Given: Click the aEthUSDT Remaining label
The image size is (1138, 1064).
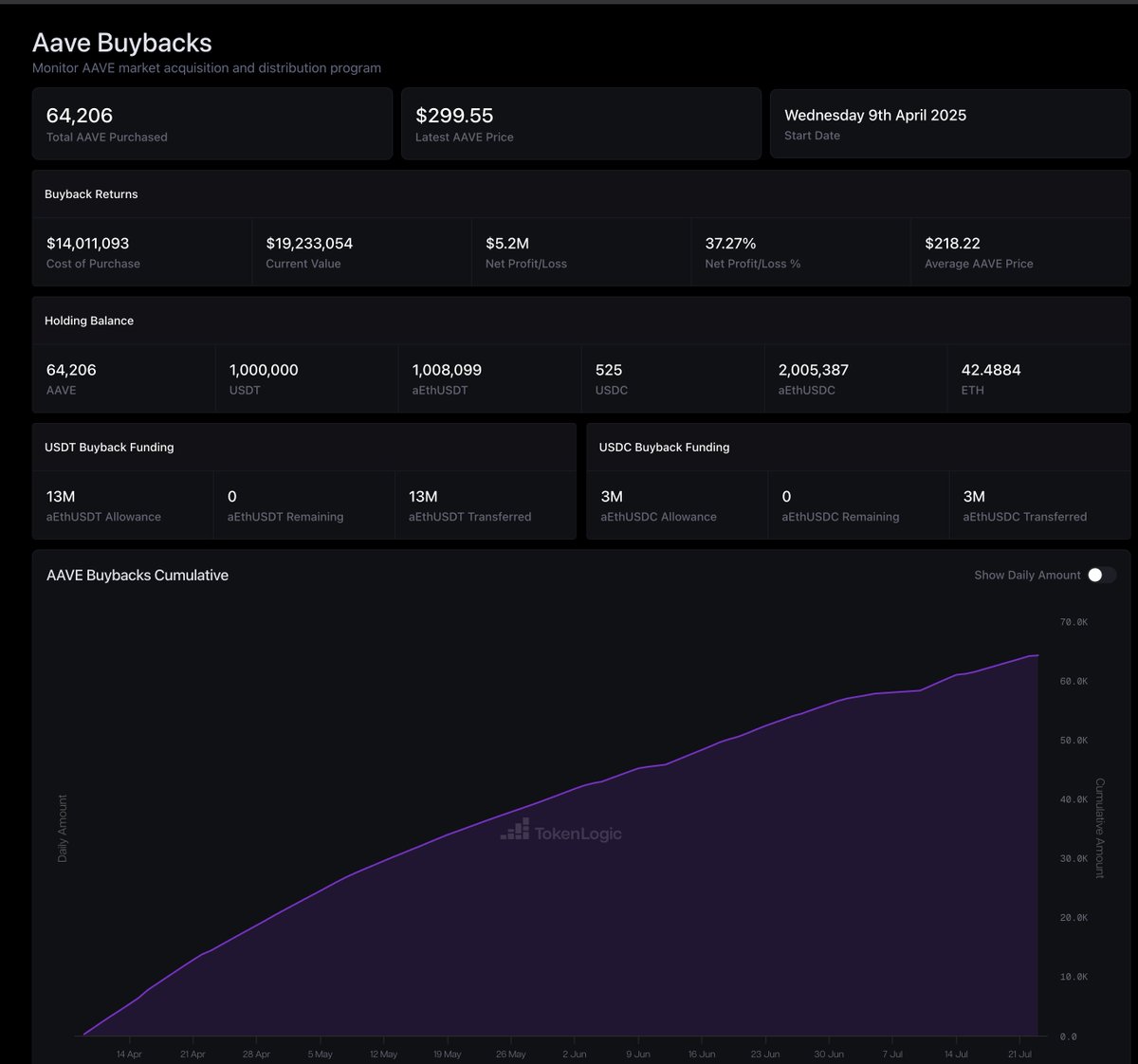Looking at the screenshot, I should tap(285, 517).
